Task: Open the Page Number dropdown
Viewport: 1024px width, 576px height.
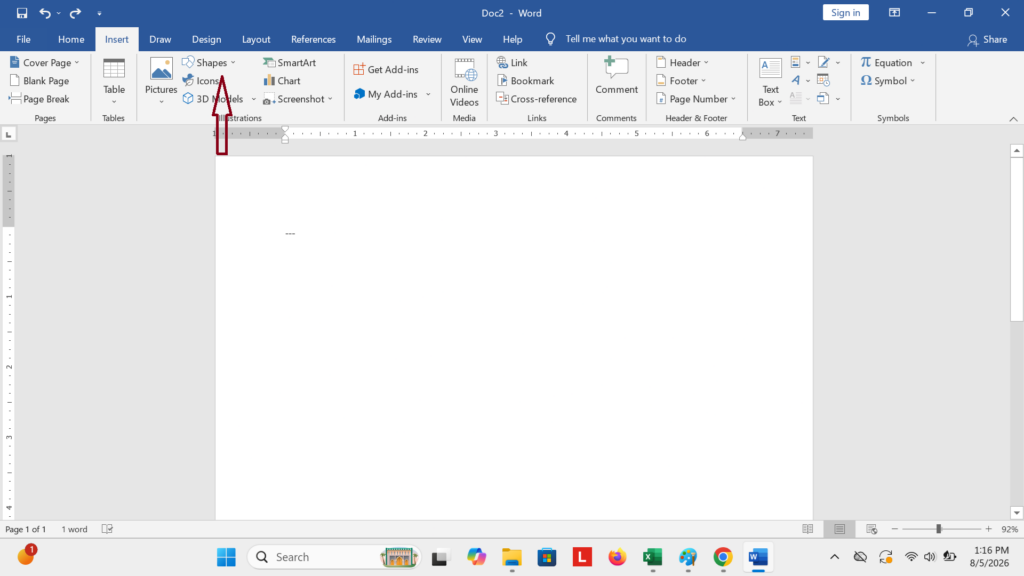Action: pyautogui.click(x=696, y=99)
